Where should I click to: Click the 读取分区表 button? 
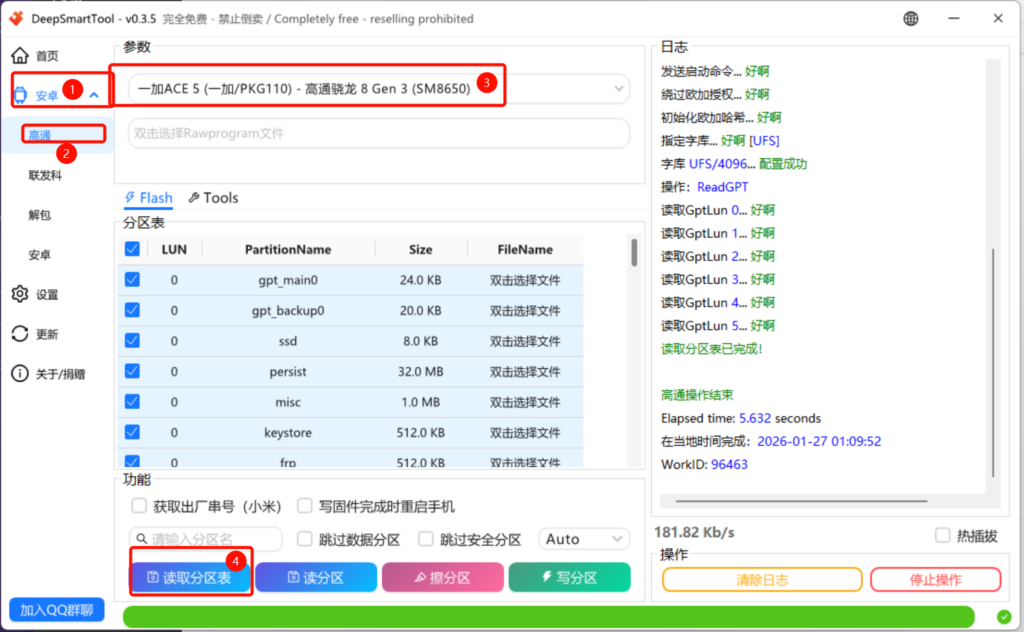point(189,578)
